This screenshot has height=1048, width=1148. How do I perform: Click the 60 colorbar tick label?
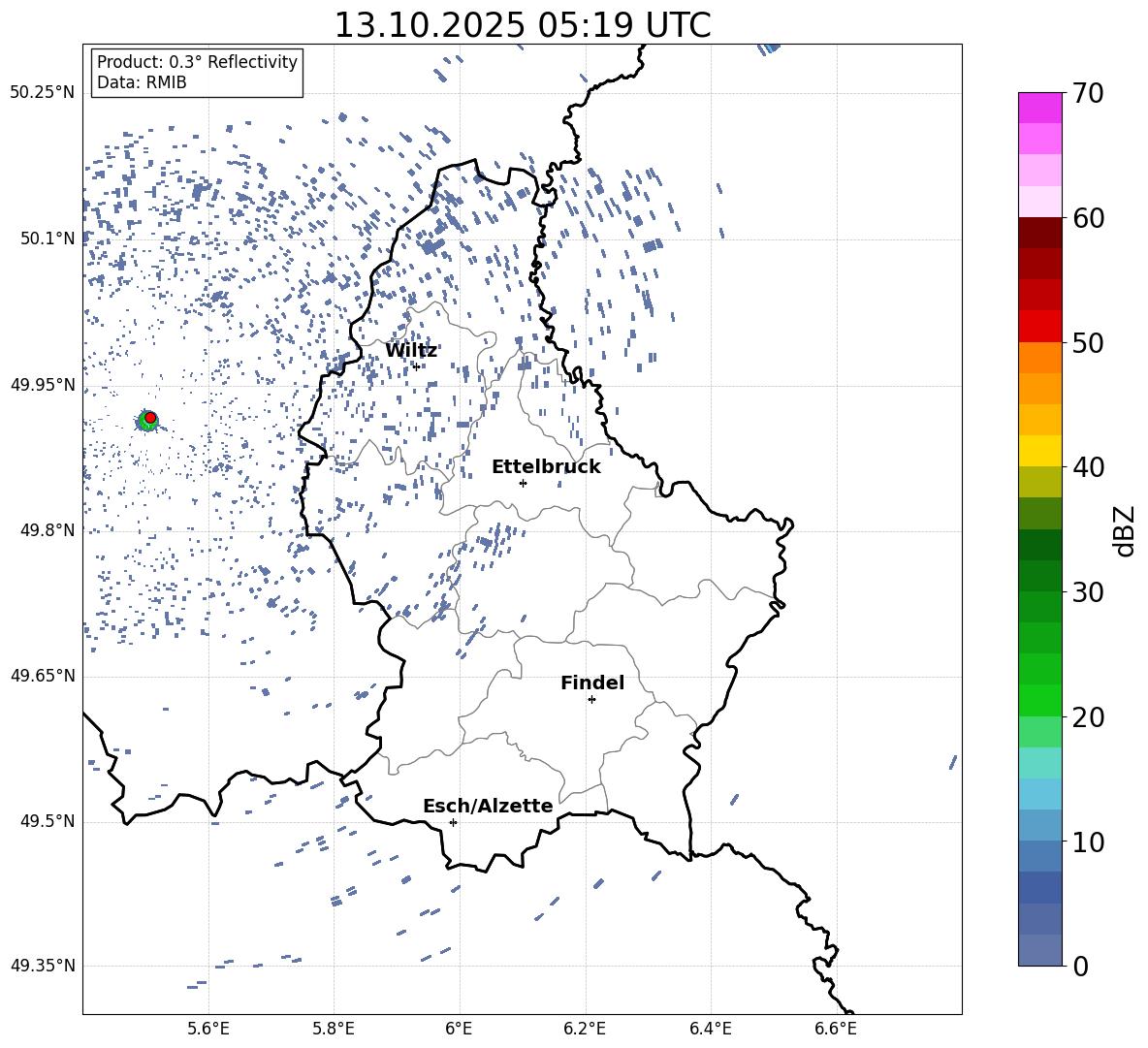[x=1088, y=218]
